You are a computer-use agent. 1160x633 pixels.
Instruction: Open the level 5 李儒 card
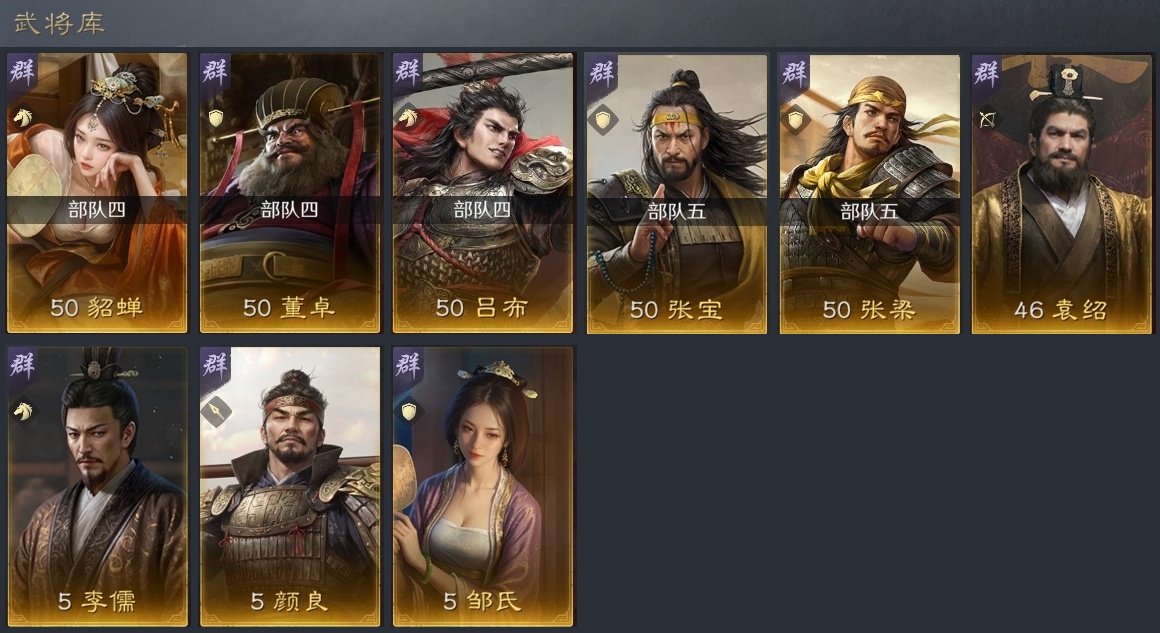(x=97, y=487)
